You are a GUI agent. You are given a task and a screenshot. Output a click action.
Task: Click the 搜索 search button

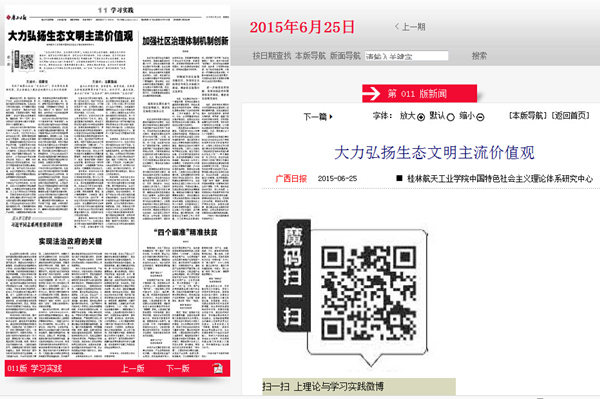(x=479, y=56)
